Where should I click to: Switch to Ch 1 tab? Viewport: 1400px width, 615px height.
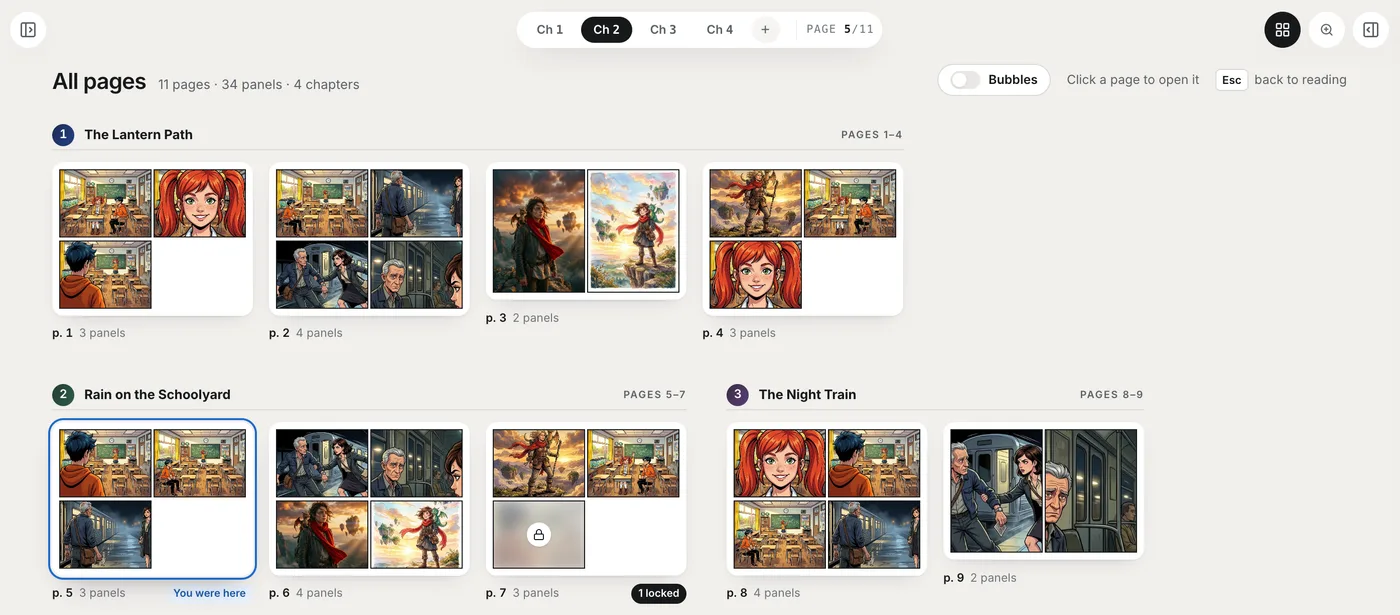coord(550,30)
